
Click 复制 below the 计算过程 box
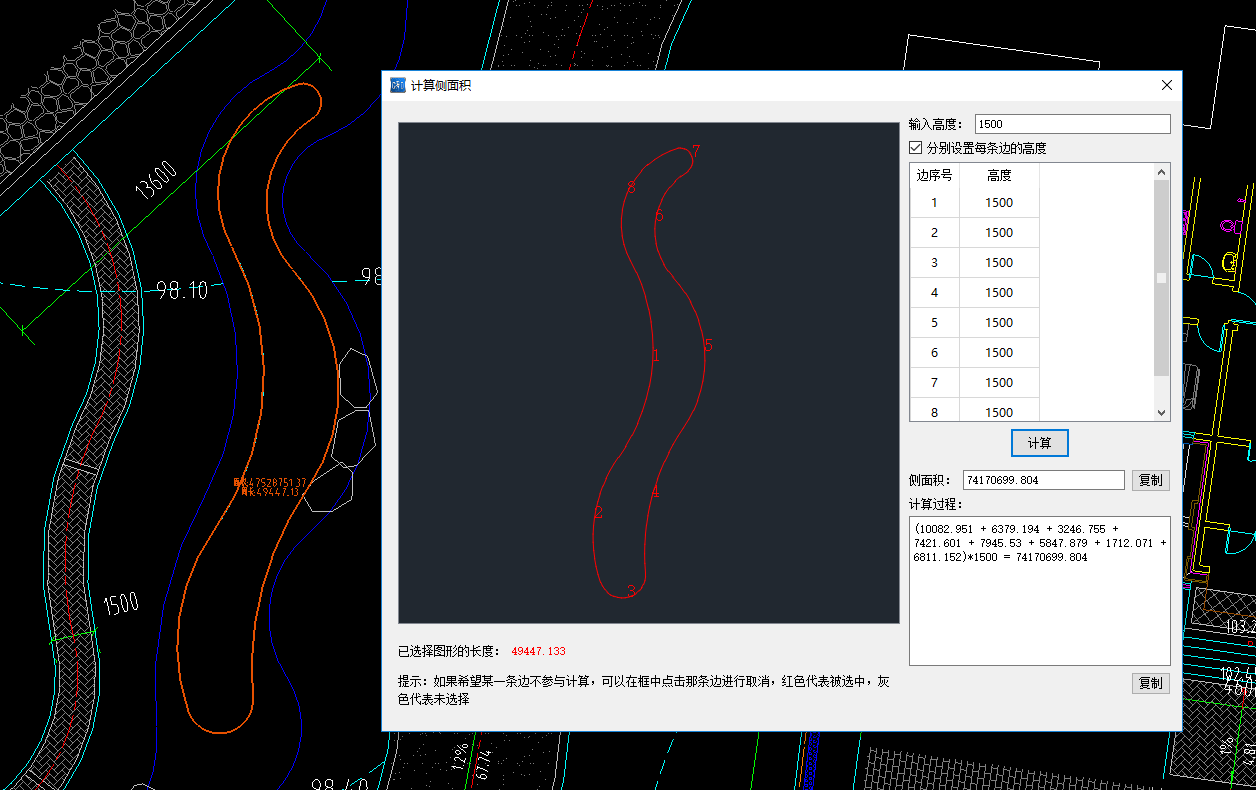pos(1150,683)
